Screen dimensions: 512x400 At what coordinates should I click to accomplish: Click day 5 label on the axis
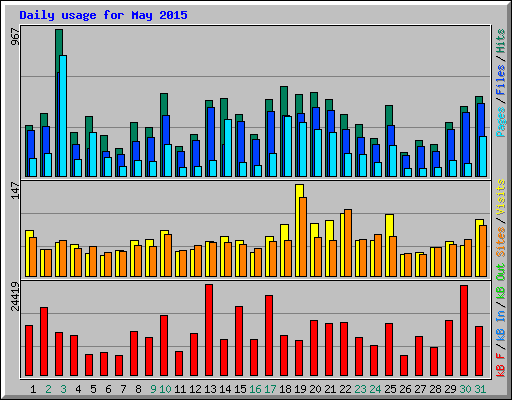(93, 389)
